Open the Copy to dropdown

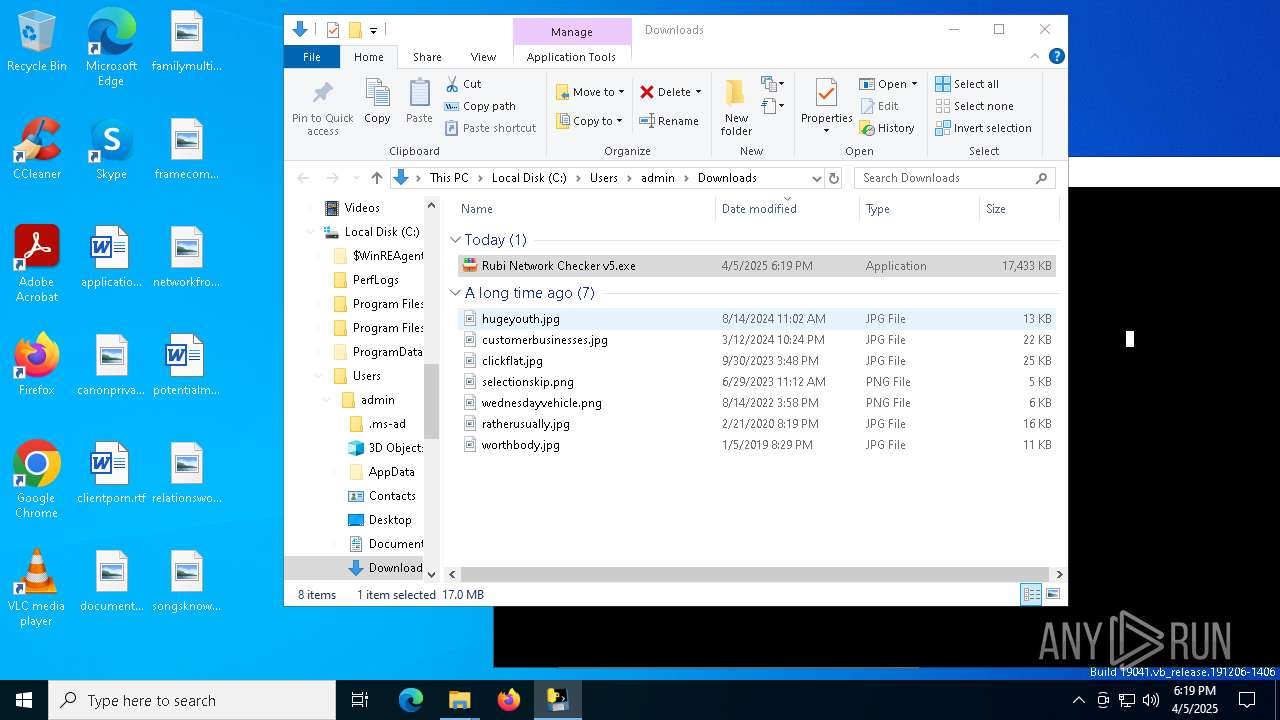point(589,121)
